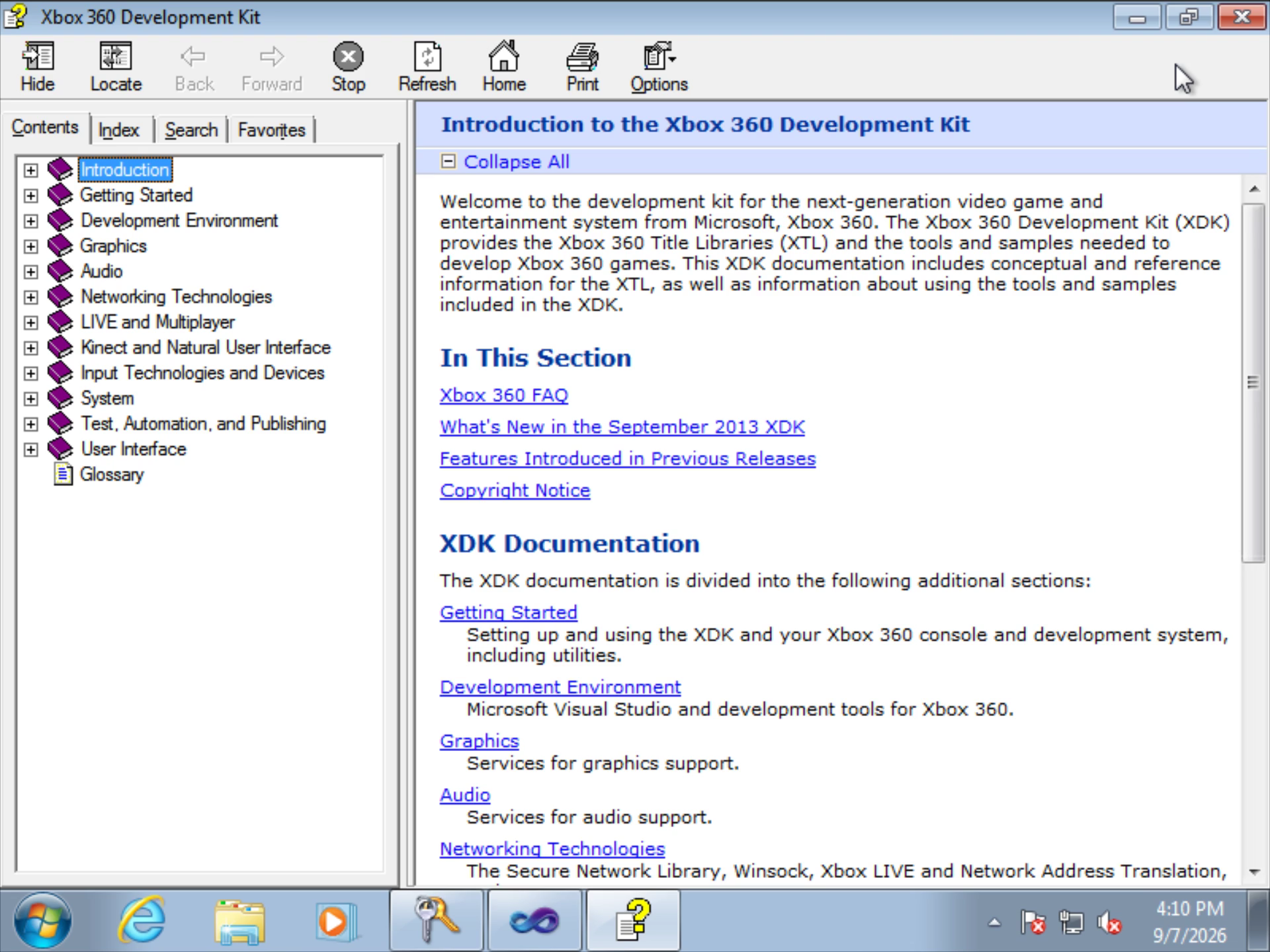Viewport: 1270px width, 952px height.
Task: Open Windows Media Player from taskbar
Action: [337, 921]
